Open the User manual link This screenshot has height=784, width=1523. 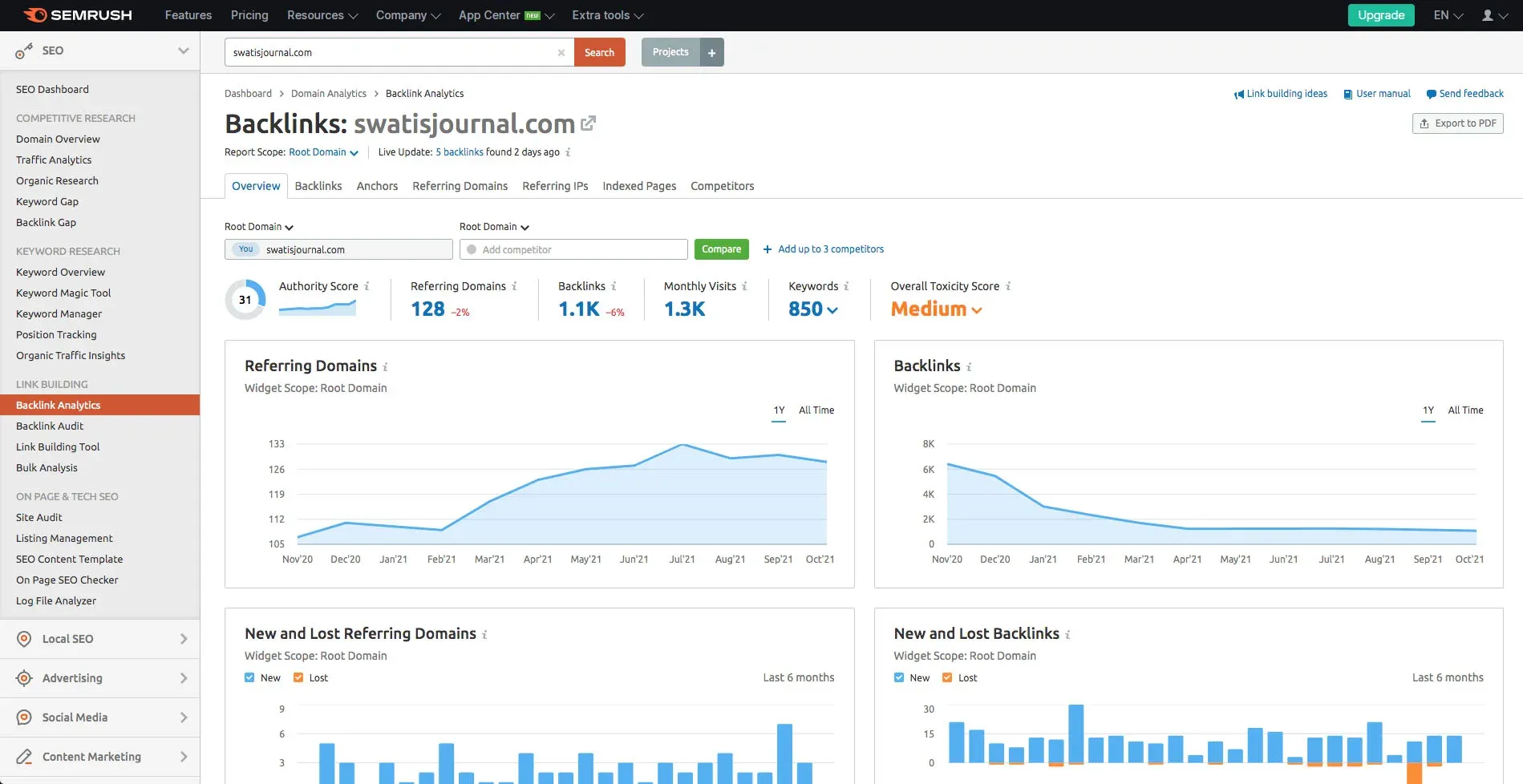tap(1377, 94)
